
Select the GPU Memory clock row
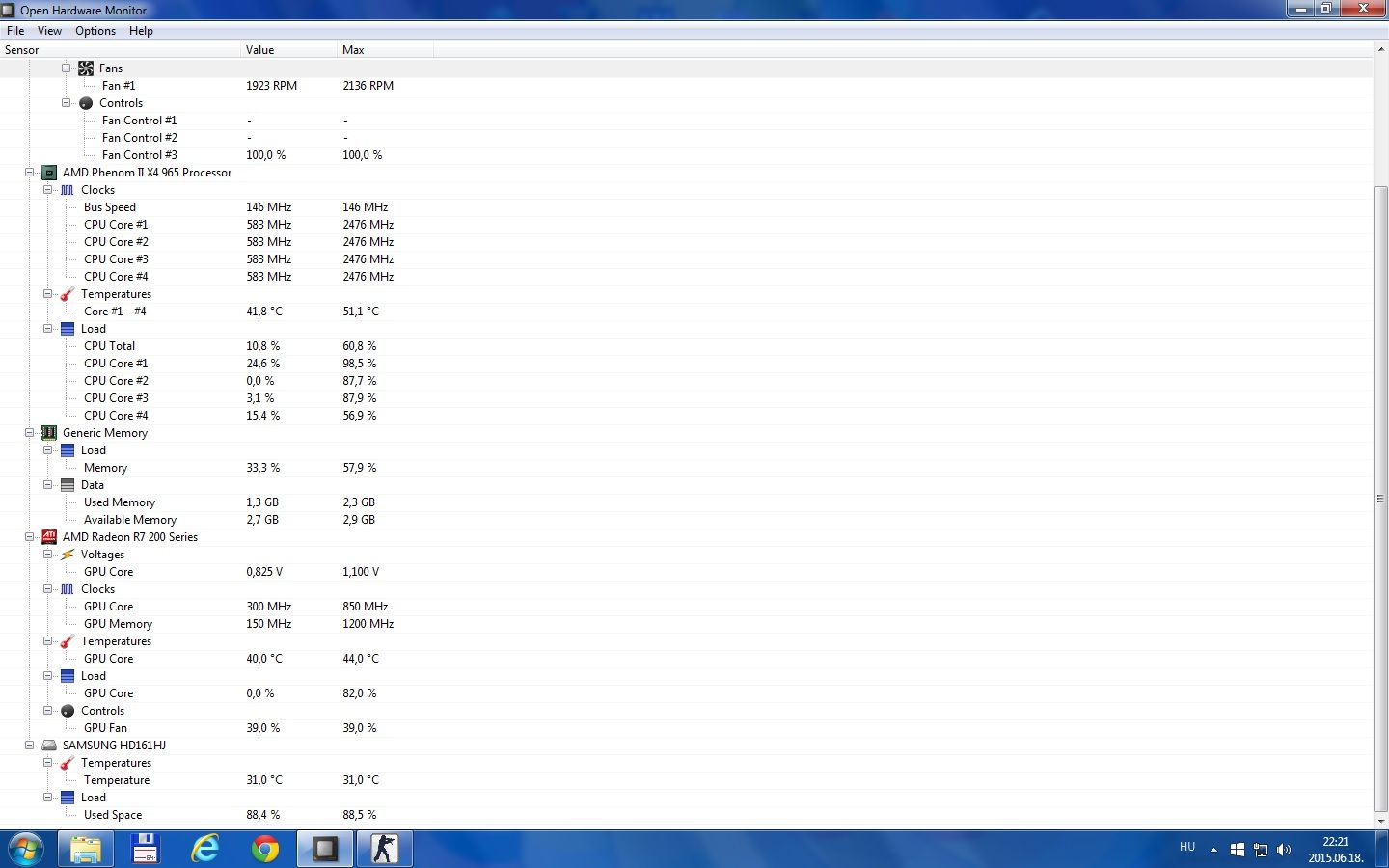pyautogui.click(x=686, y=624)
